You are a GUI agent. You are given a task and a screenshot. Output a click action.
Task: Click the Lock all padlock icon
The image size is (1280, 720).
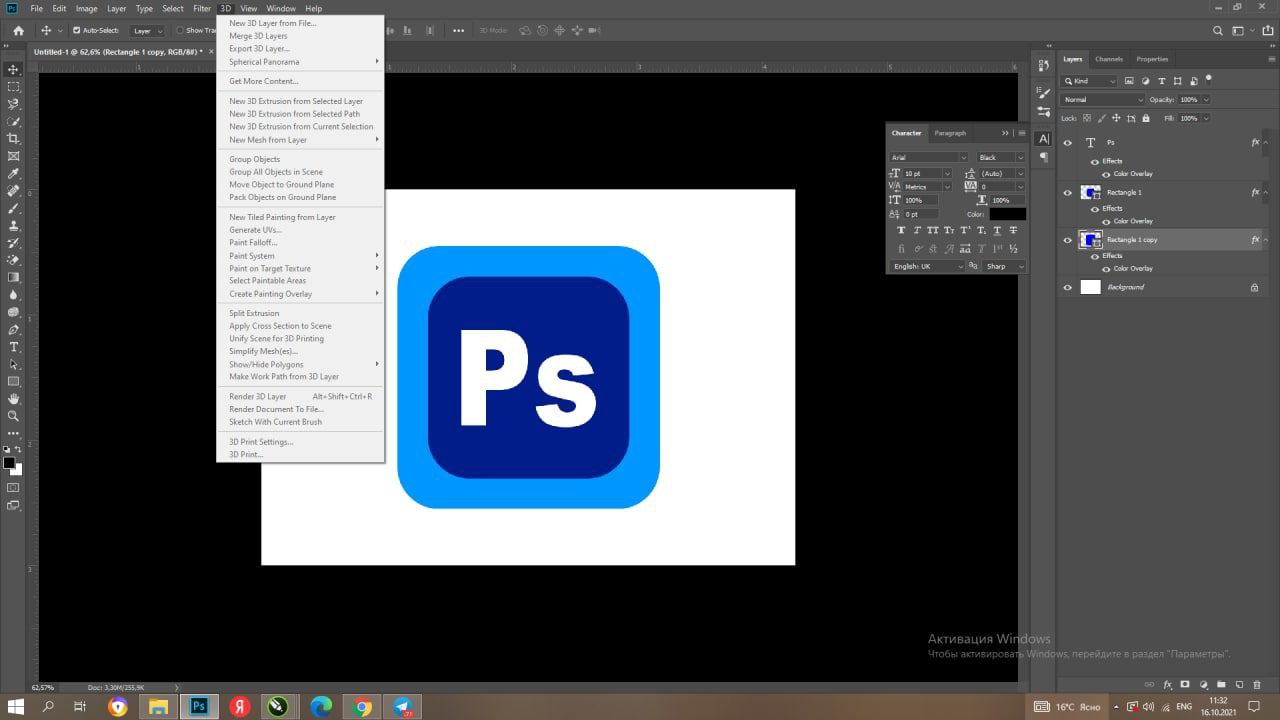point(1146,118)
